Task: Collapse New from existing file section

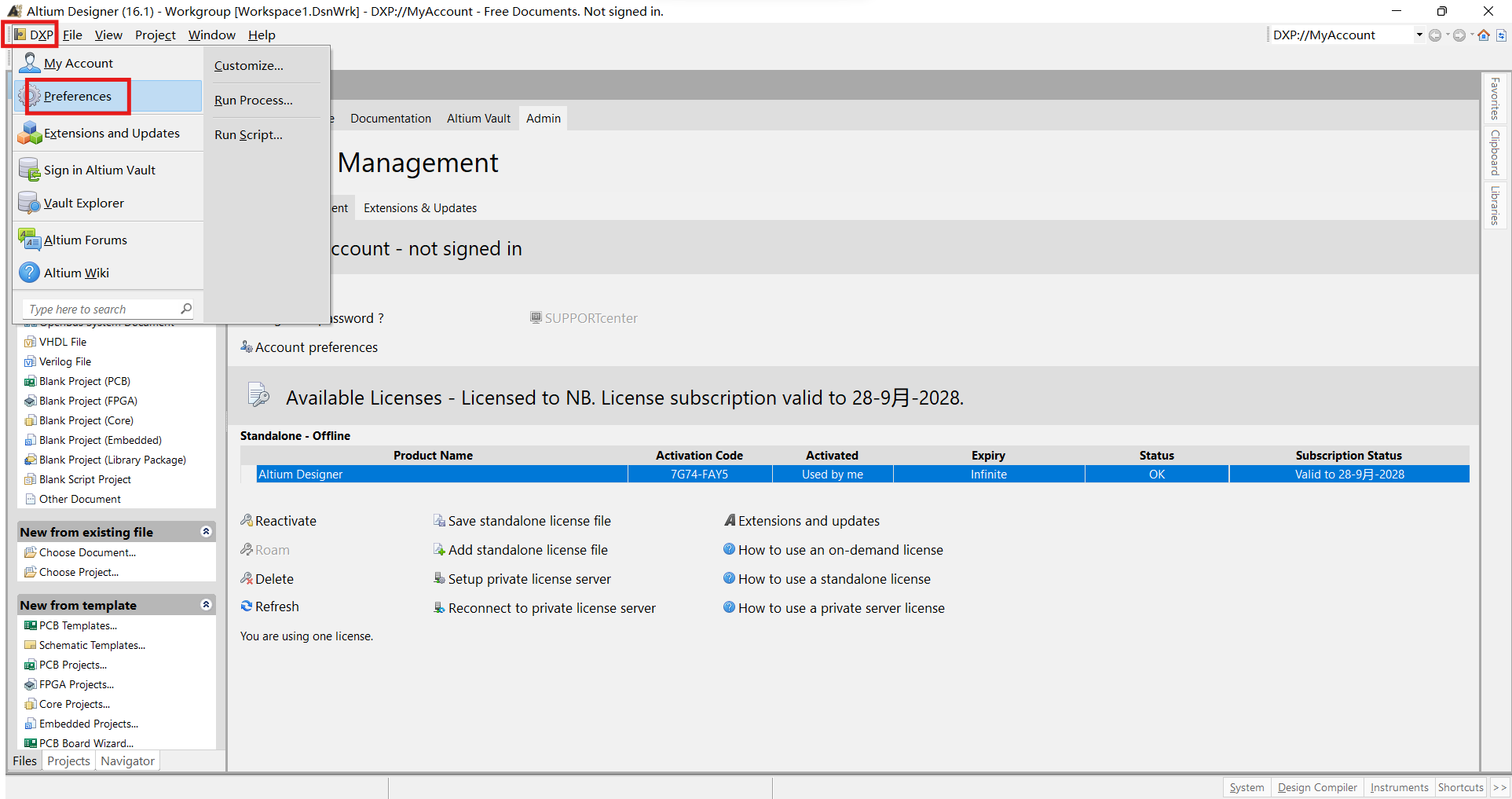Action: (x=206, y=532)
